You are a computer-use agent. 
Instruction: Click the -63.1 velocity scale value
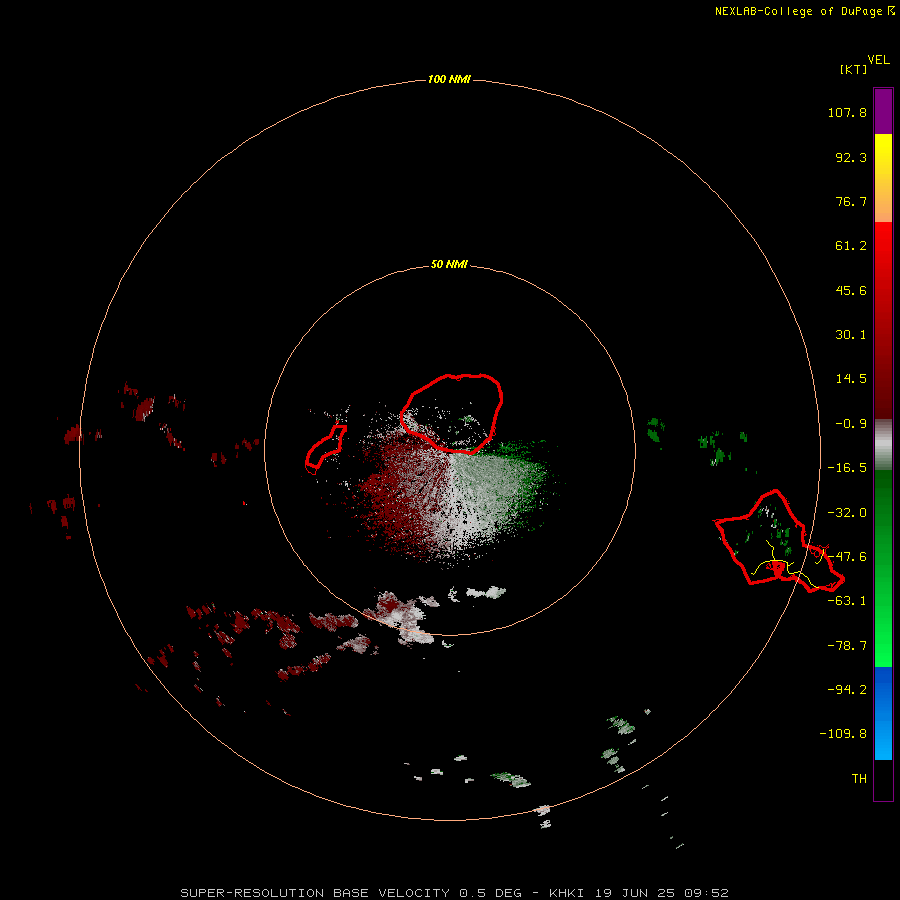[847, 601]
